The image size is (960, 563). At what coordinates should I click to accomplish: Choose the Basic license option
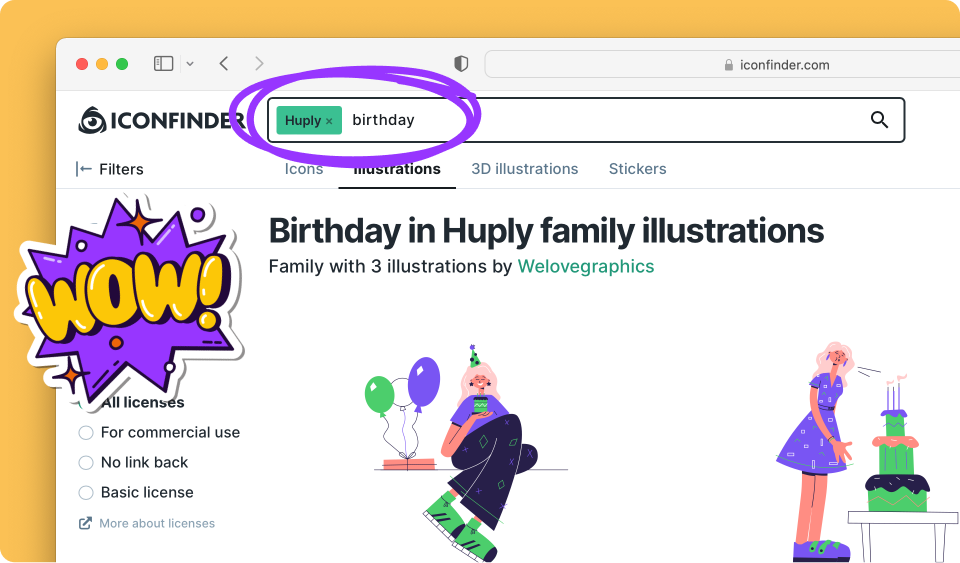tap(86, 493)
